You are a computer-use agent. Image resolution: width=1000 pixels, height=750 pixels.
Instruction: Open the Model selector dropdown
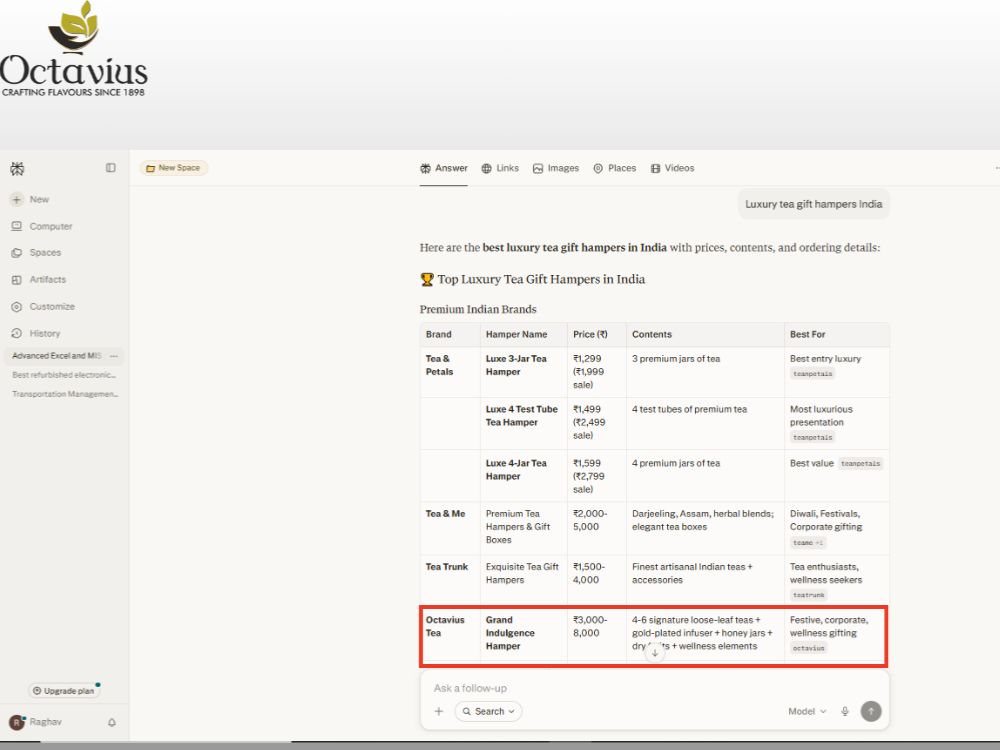(x=807, y=711)
